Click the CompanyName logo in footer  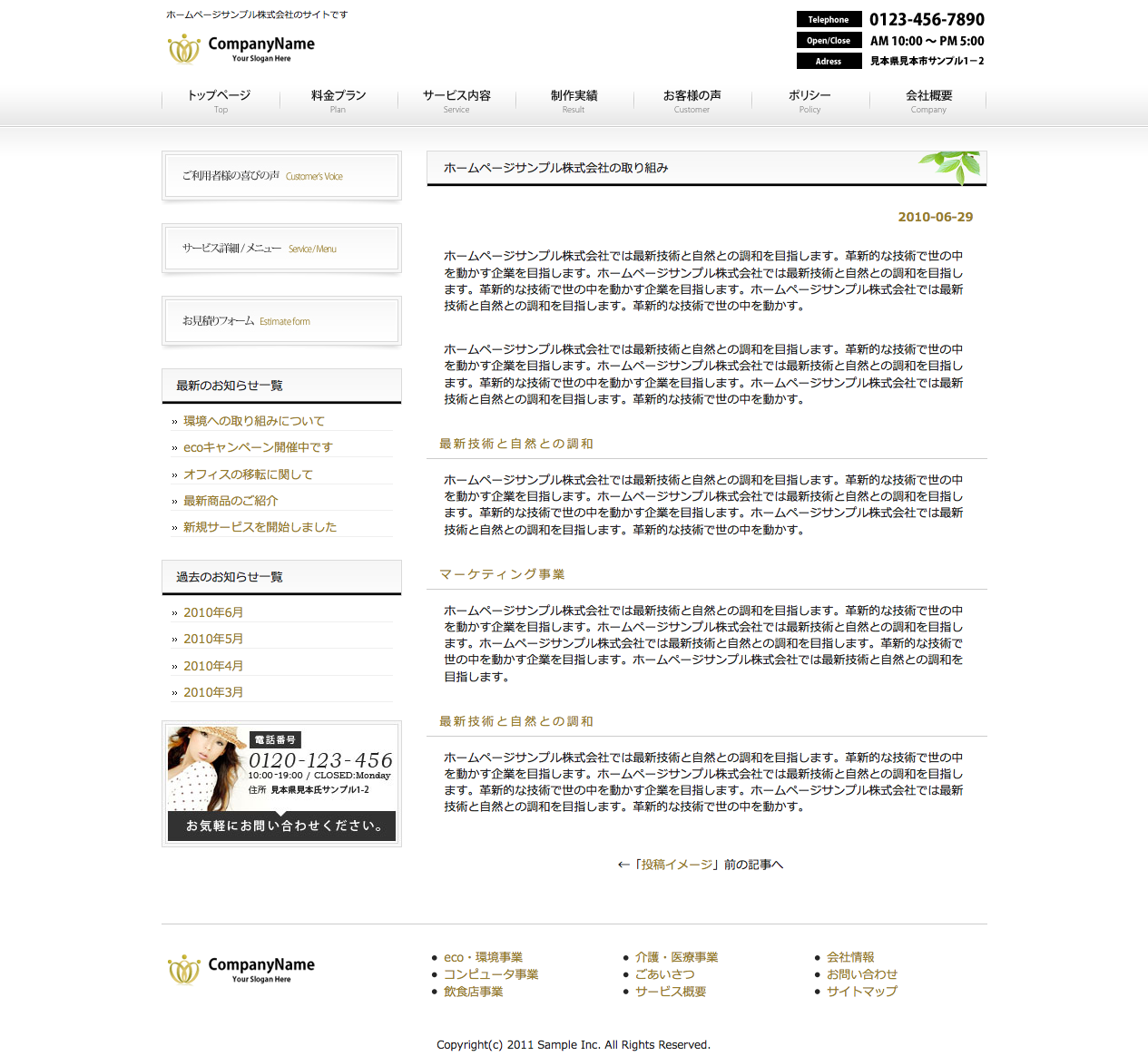tap(240, 969)
